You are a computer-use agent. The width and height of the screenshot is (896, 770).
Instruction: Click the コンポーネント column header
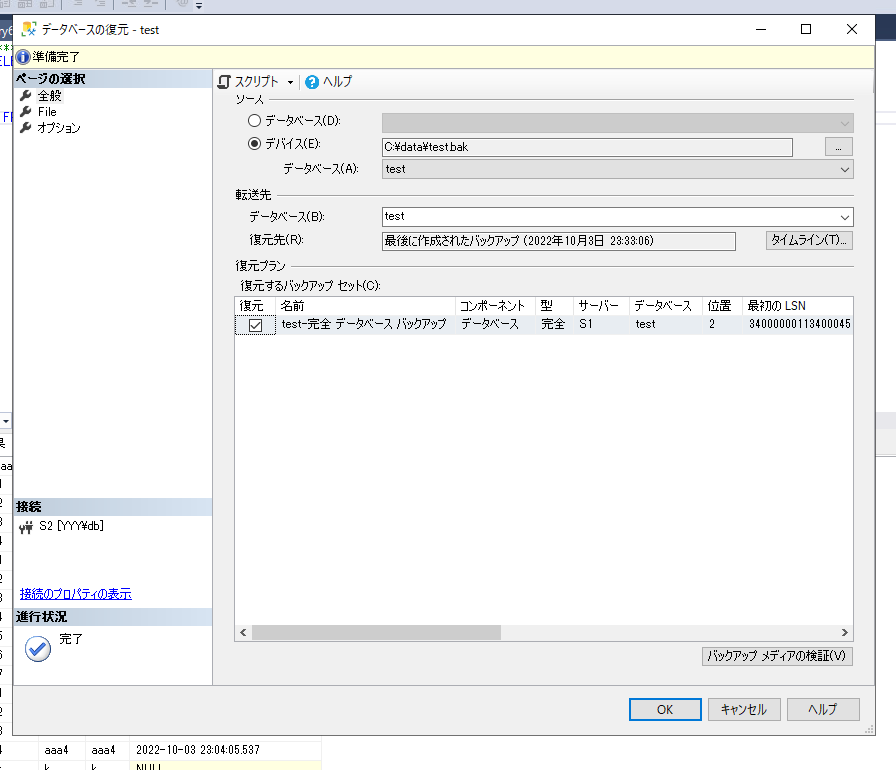495,306
